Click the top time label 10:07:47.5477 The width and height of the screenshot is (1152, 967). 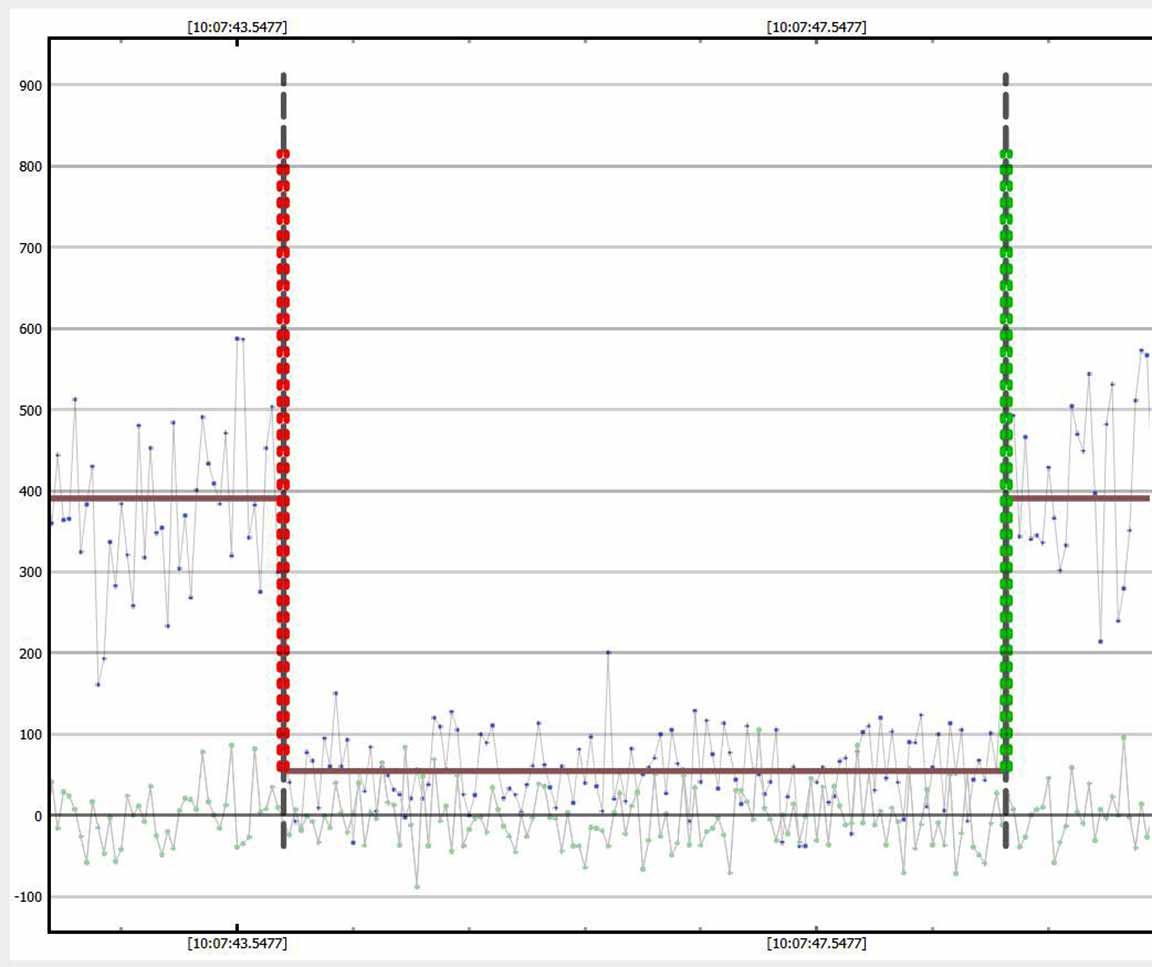click(816, 27)
